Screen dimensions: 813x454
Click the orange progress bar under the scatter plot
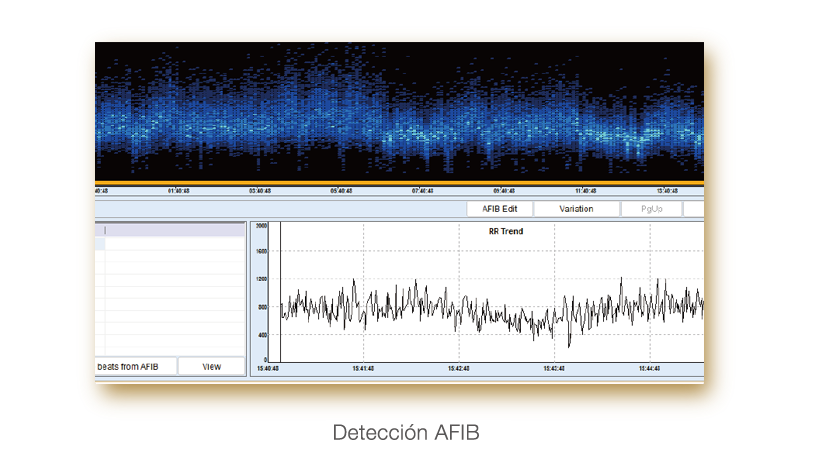coord(399,183)
